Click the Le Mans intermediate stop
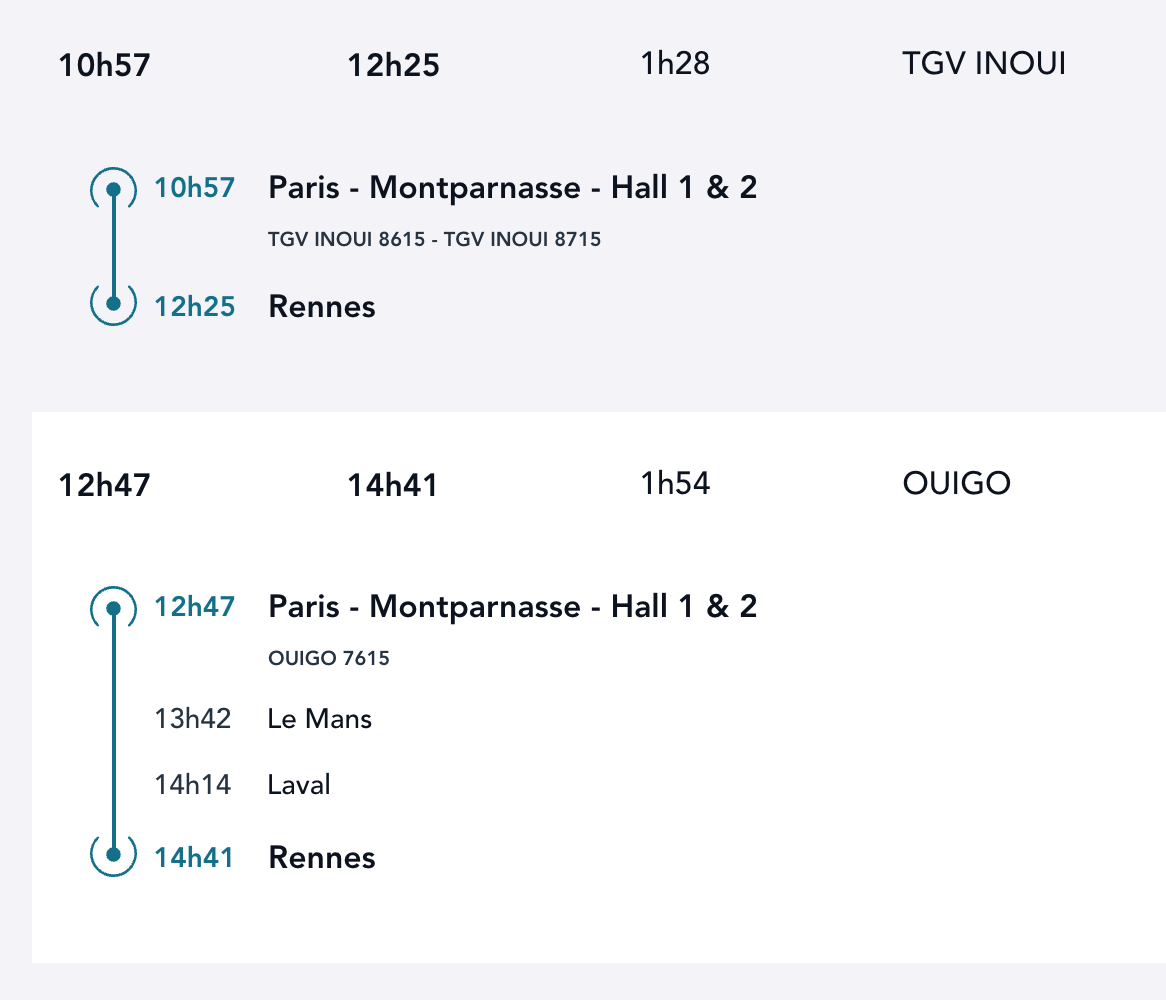The image size is (1166, 1000). coord(320,719)
